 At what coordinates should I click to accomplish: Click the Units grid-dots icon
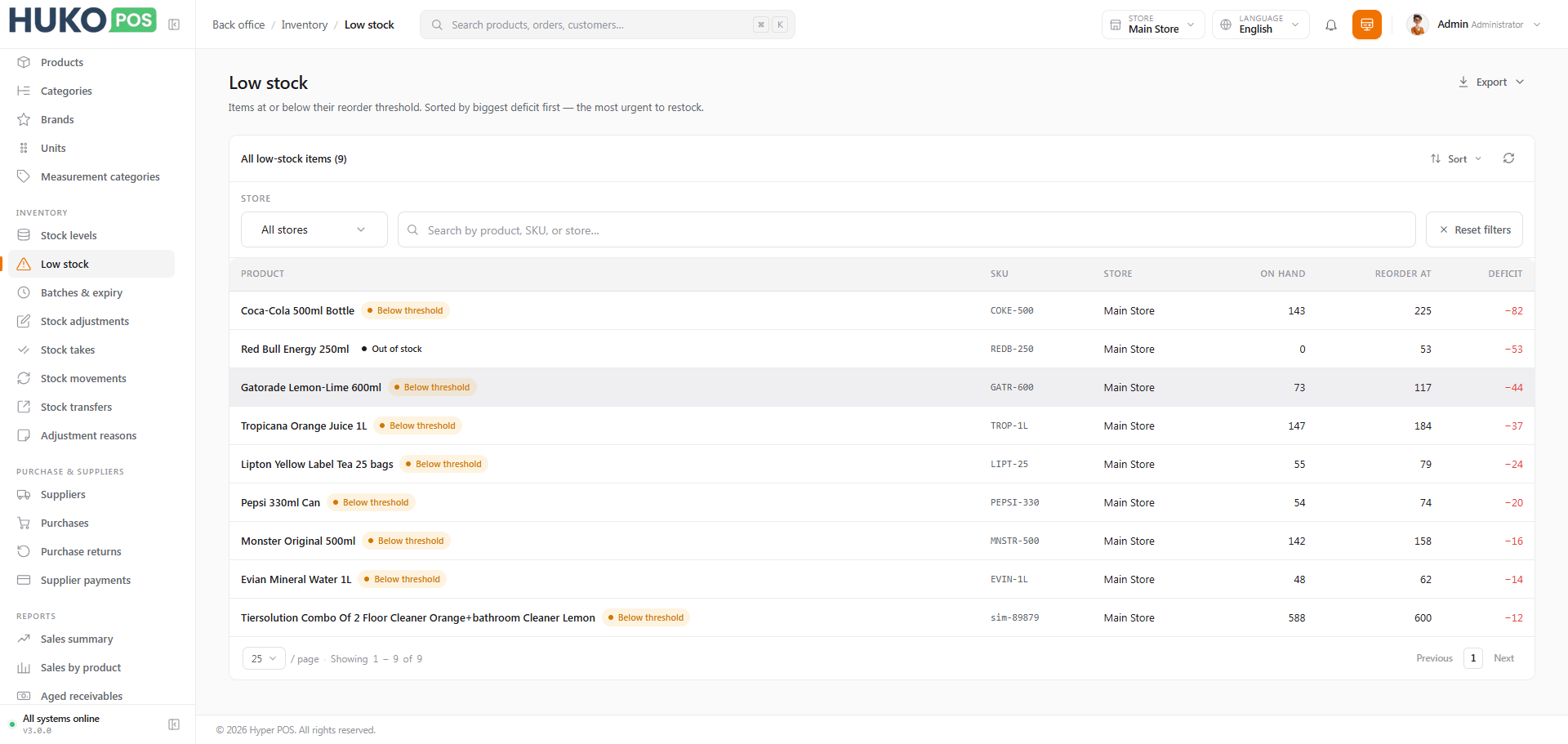coord(24,148)
